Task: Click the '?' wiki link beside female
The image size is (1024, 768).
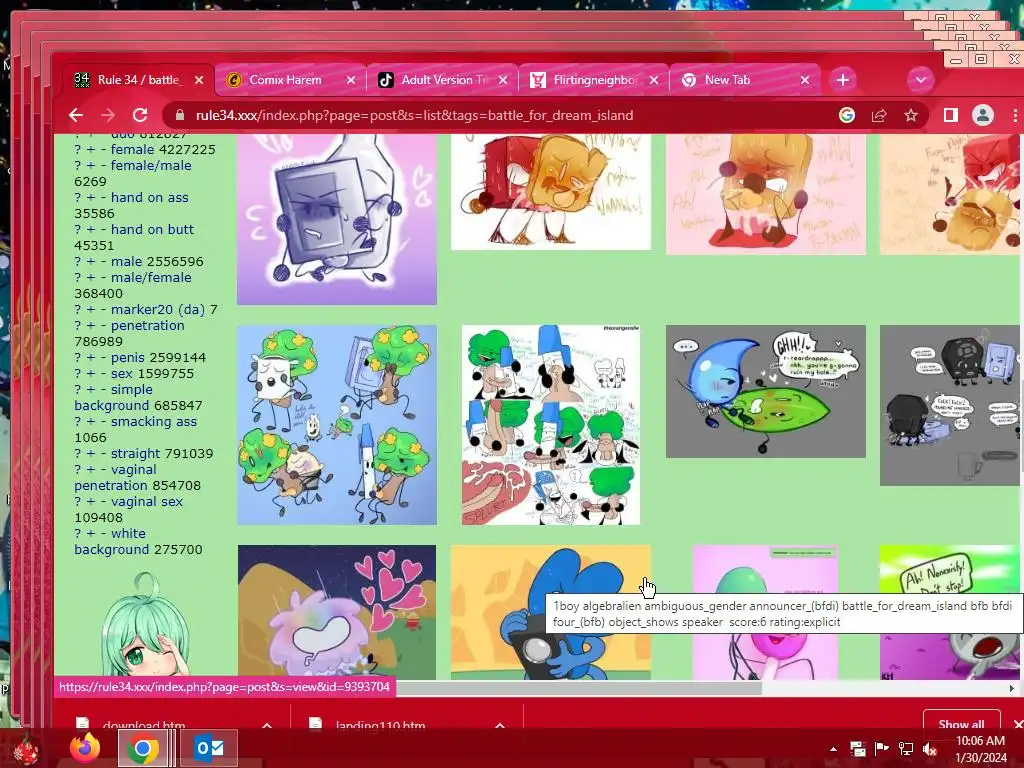Action: (x=77, y=150)
